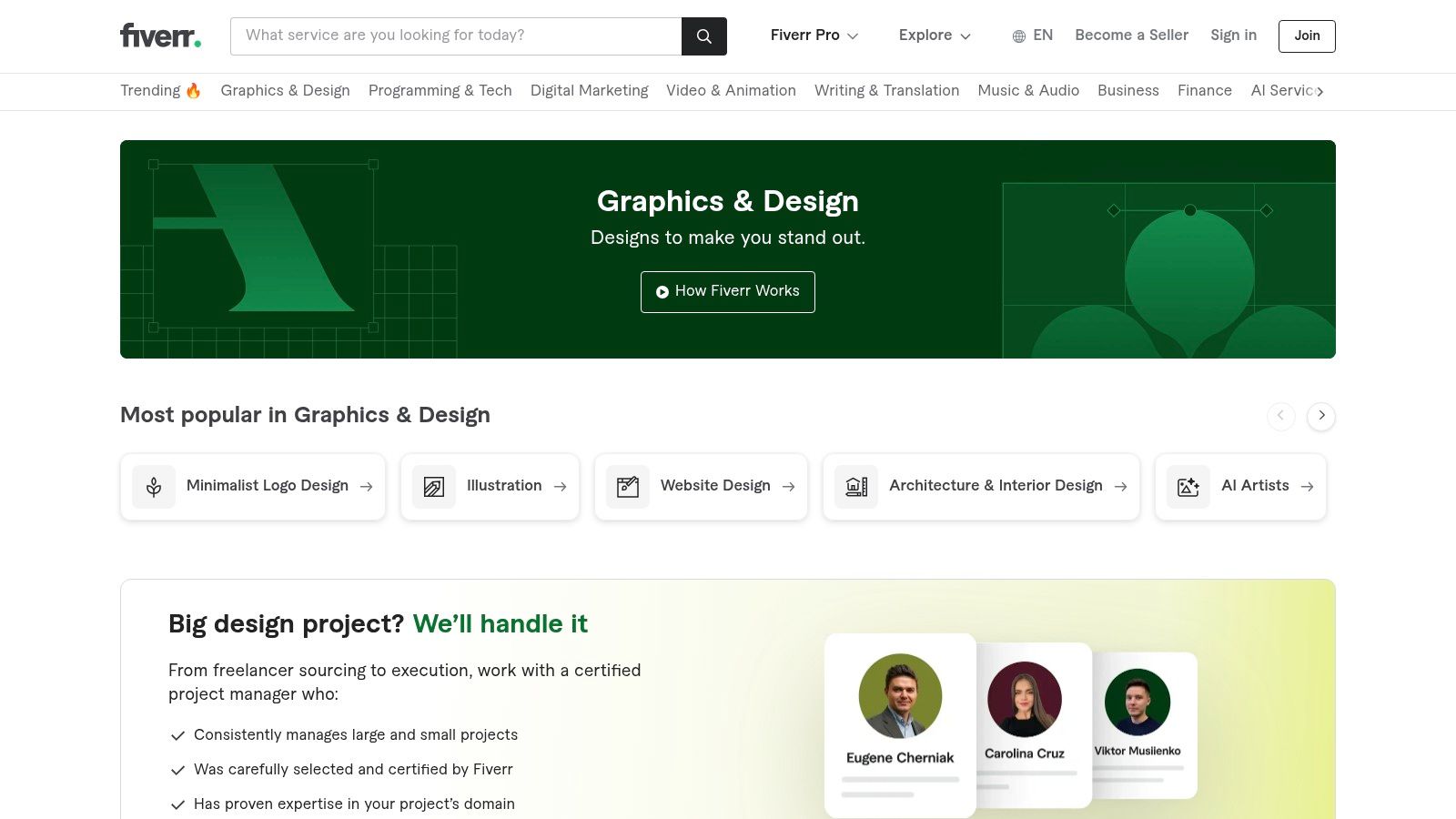The width and height of the screenshot is (1456, 819).
Task: Open Architecture & Interior Design category
Action: (981, 487)
